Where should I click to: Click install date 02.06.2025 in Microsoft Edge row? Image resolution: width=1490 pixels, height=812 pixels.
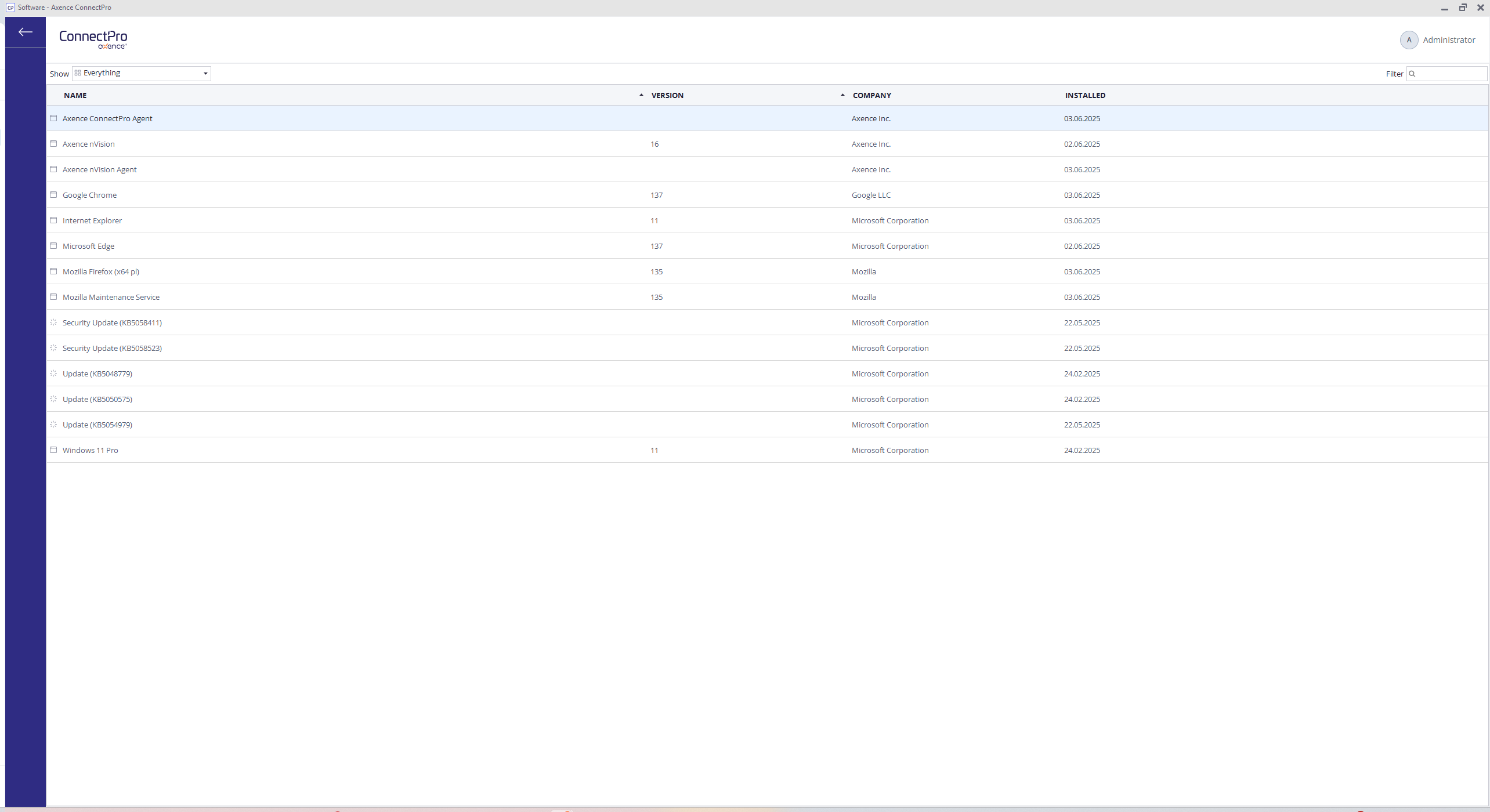[1082, 246]
